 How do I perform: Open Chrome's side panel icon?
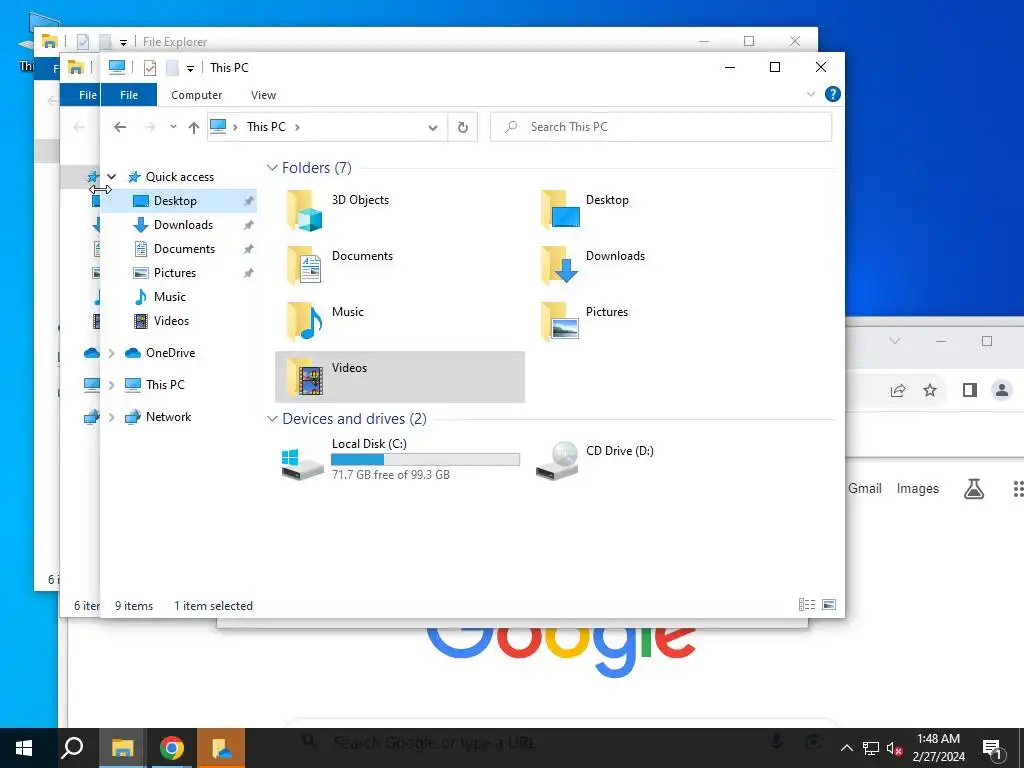point(970,391)
